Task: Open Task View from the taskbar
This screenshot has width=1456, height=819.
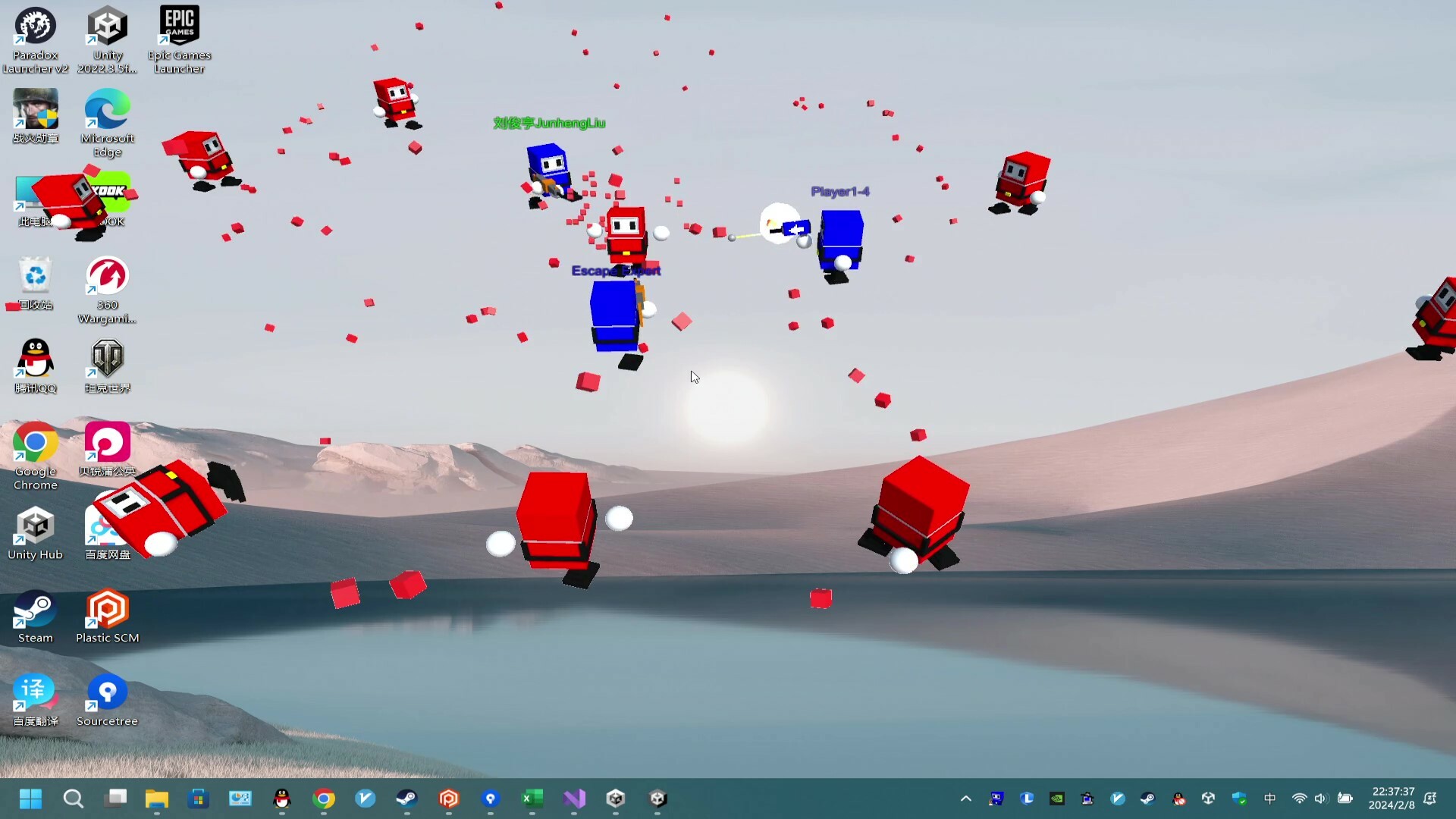Action: (x=115, y=799)
